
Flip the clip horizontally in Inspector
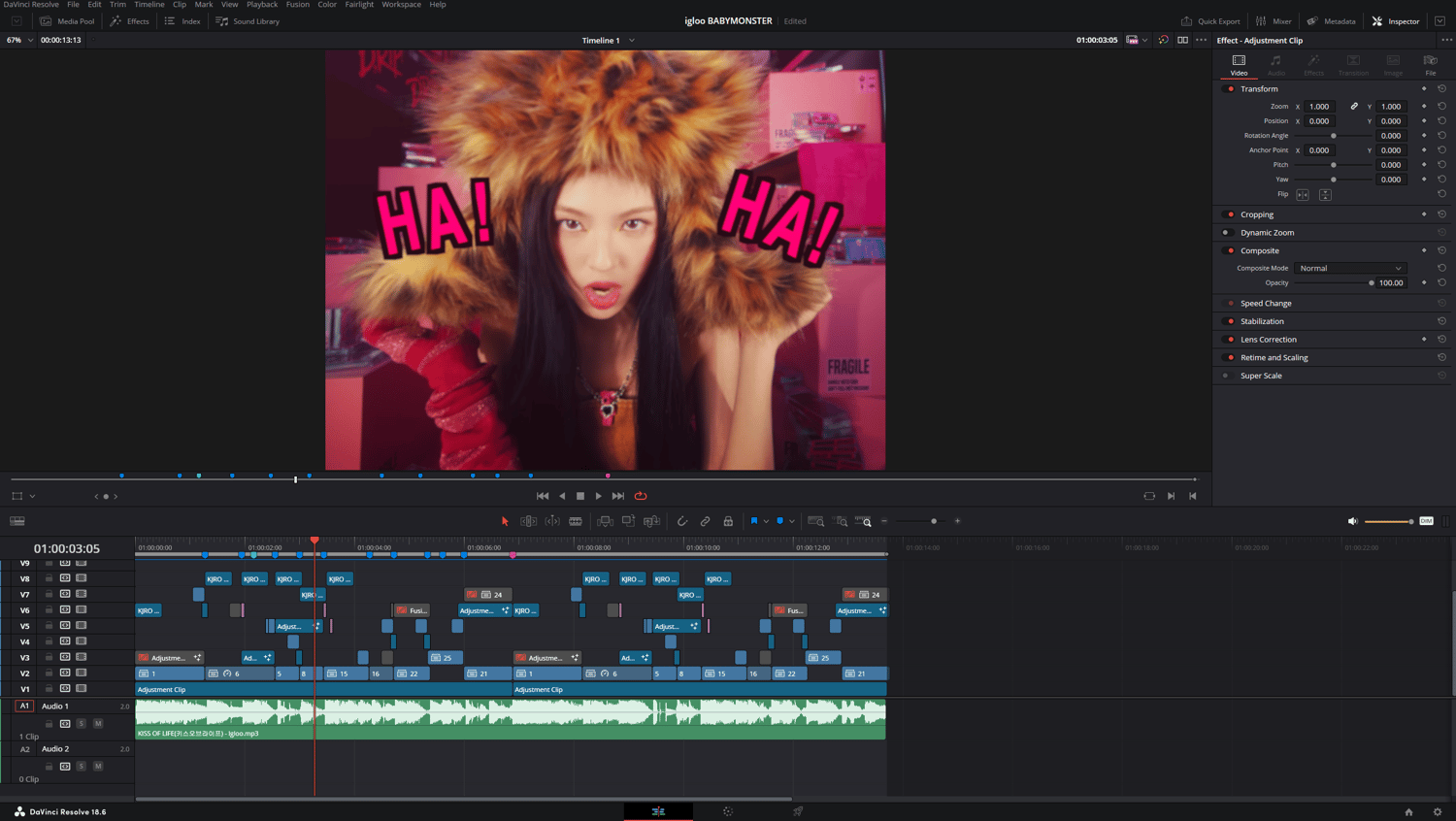(x=1303, y=195)
